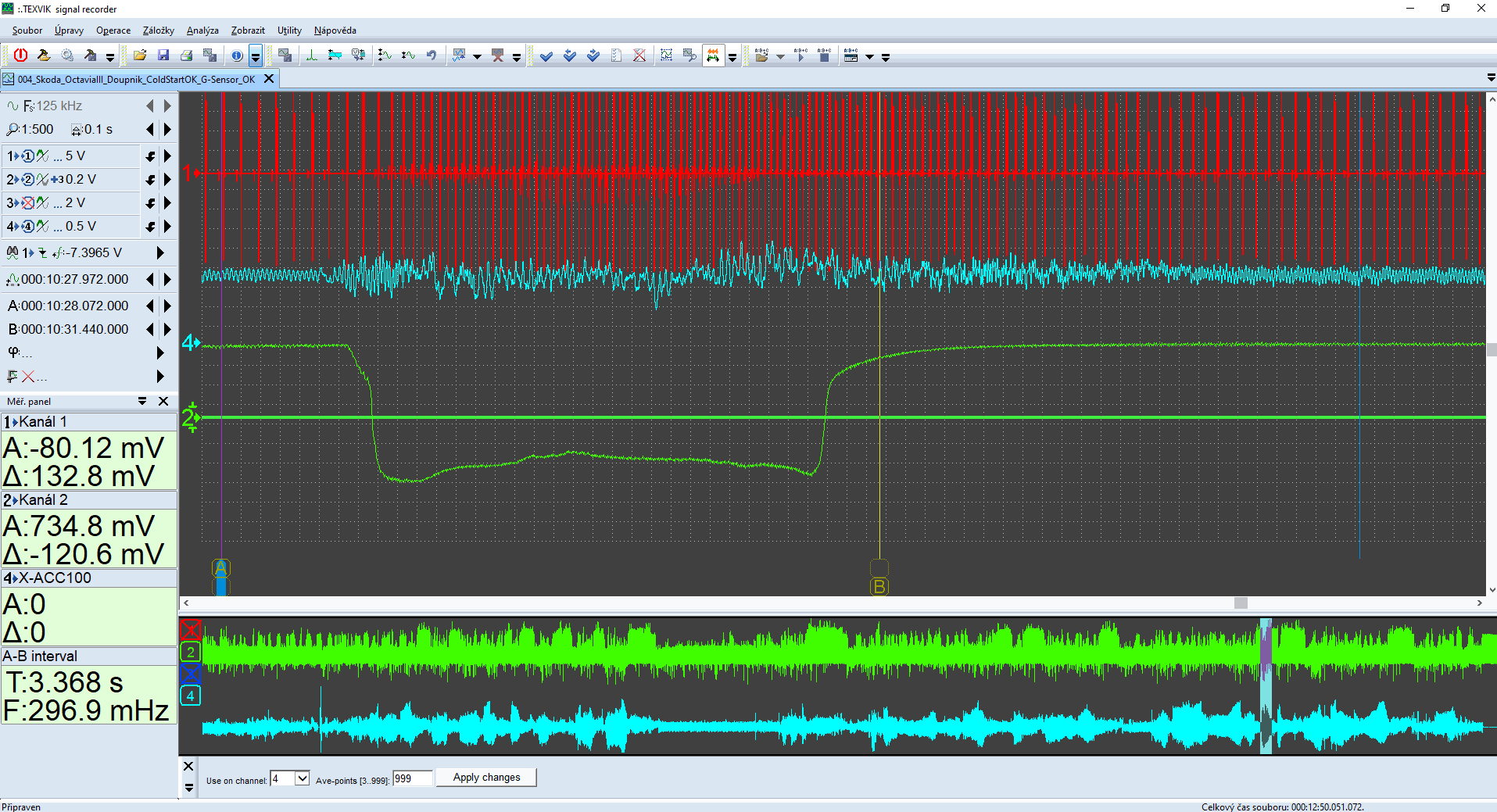Click the checklist document icon
This screenshot has width=1497, height=812.
(616, 55)
